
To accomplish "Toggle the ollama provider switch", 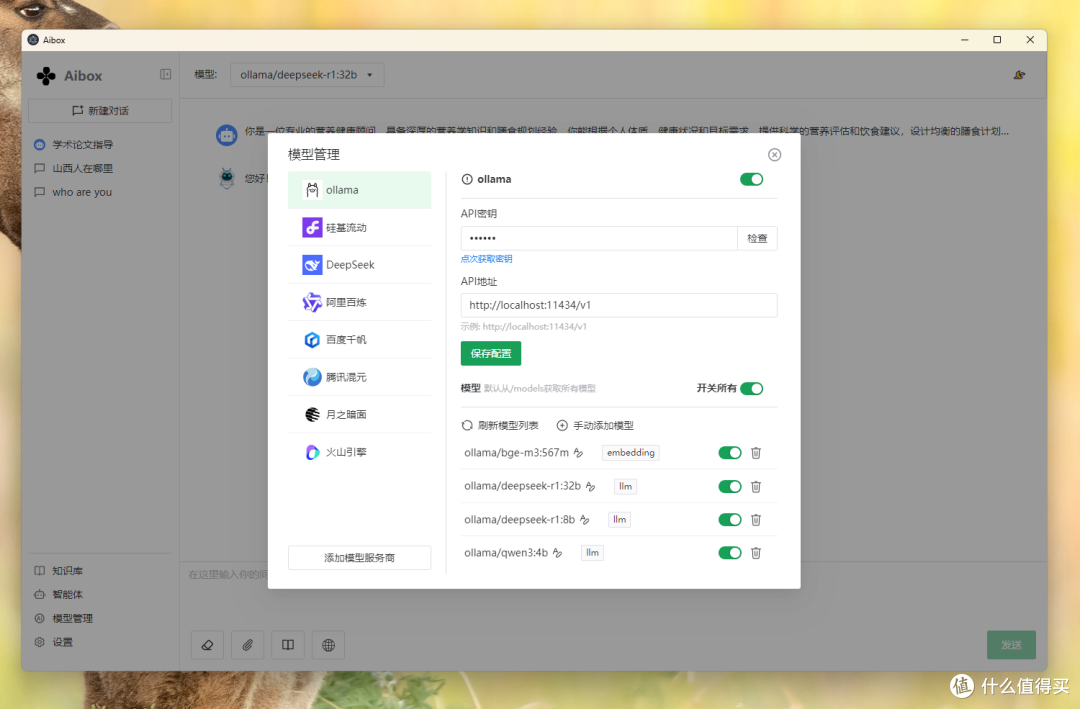I will 751,179.
